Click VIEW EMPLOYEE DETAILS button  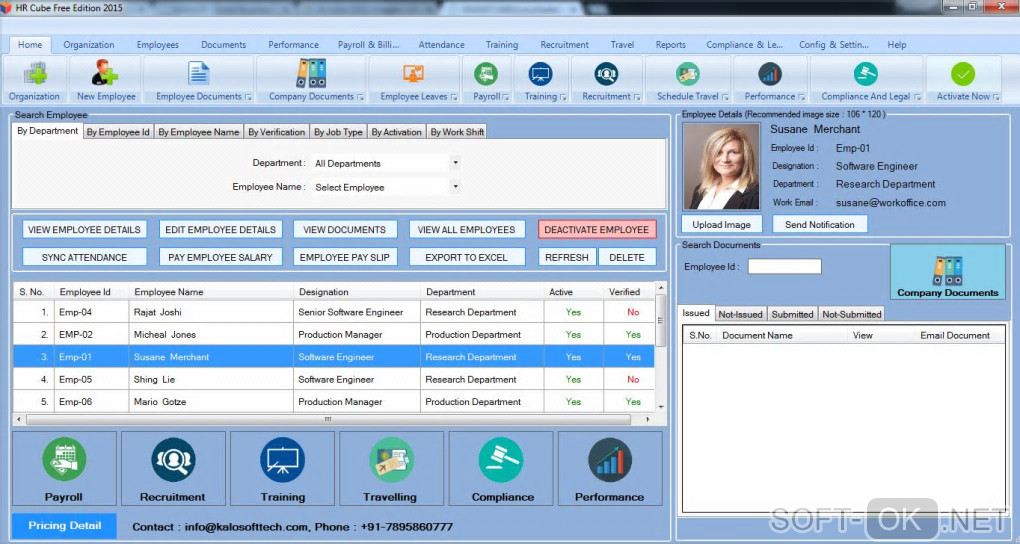(85, 230)
